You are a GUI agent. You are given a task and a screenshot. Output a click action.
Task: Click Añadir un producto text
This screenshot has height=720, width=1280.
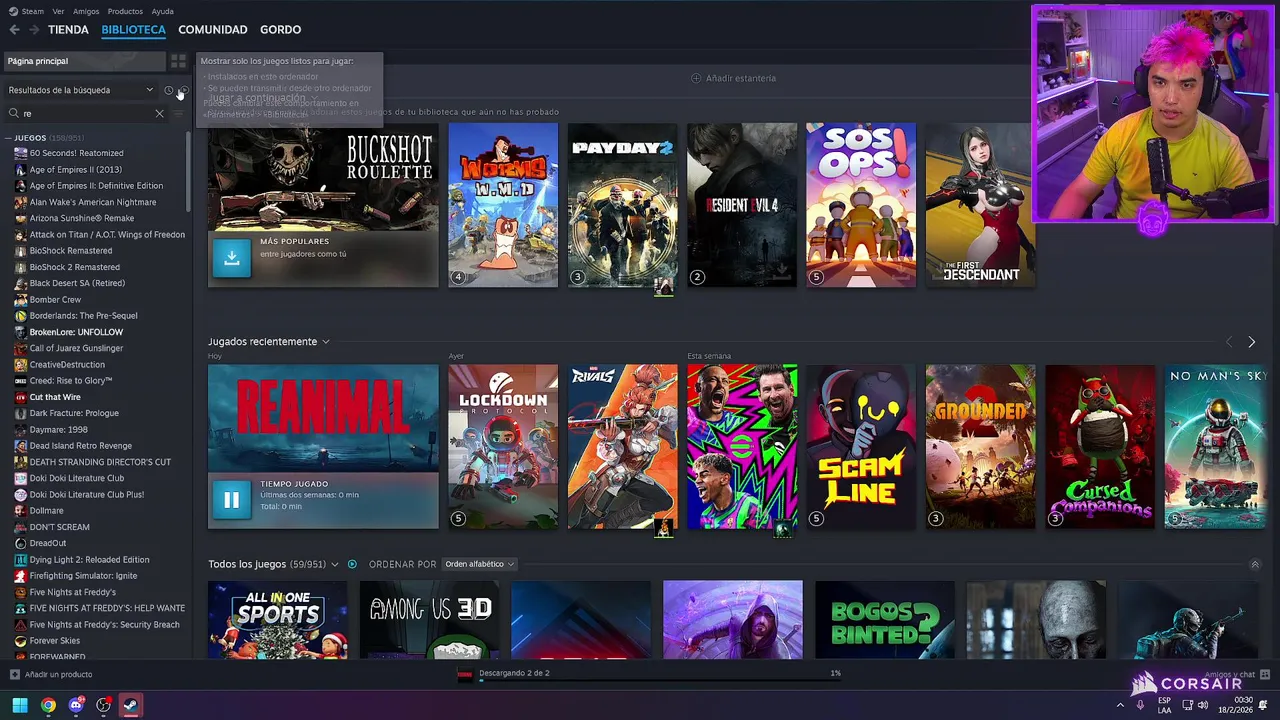pos(58,675)
